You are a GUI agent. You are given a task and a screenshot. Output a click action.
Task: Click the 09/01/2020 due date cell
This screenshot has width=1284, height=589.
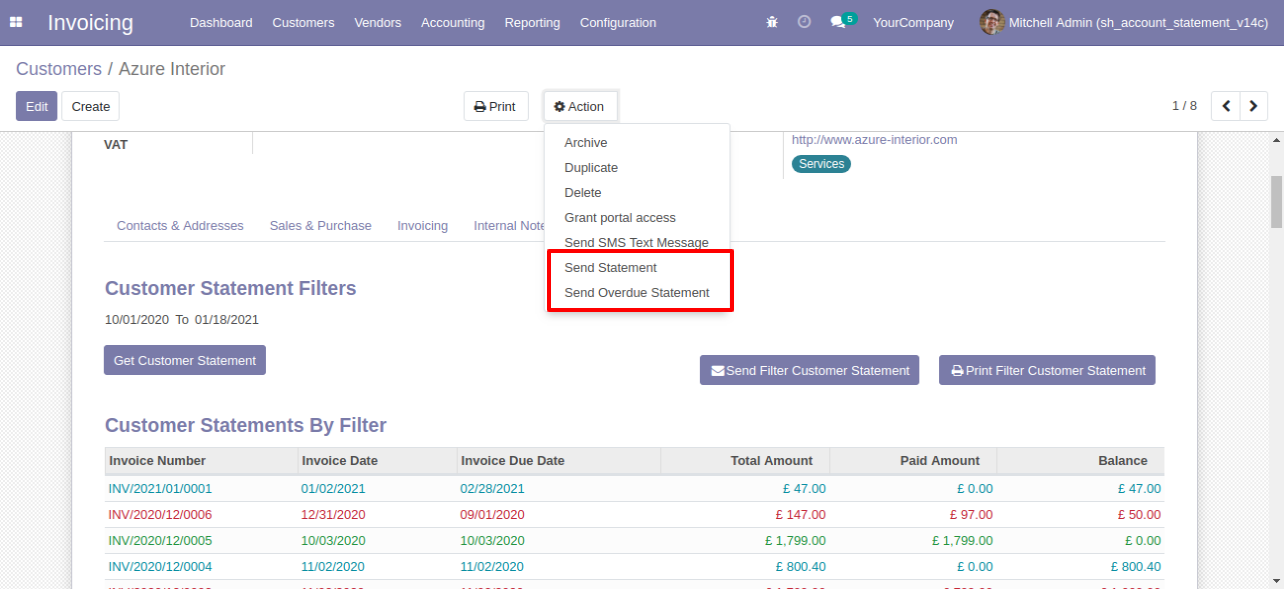[x=492, y=515]
